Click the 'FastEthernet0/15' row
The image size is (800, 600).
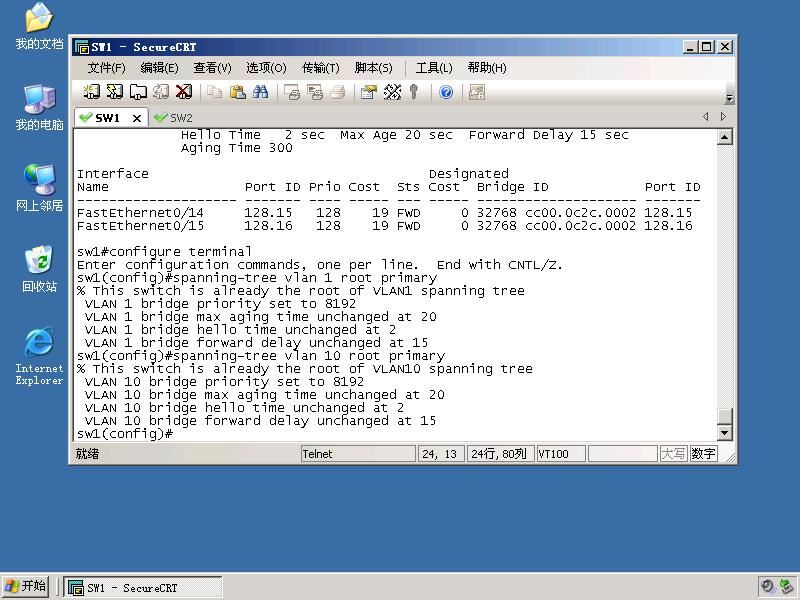[x=385, y=226]
